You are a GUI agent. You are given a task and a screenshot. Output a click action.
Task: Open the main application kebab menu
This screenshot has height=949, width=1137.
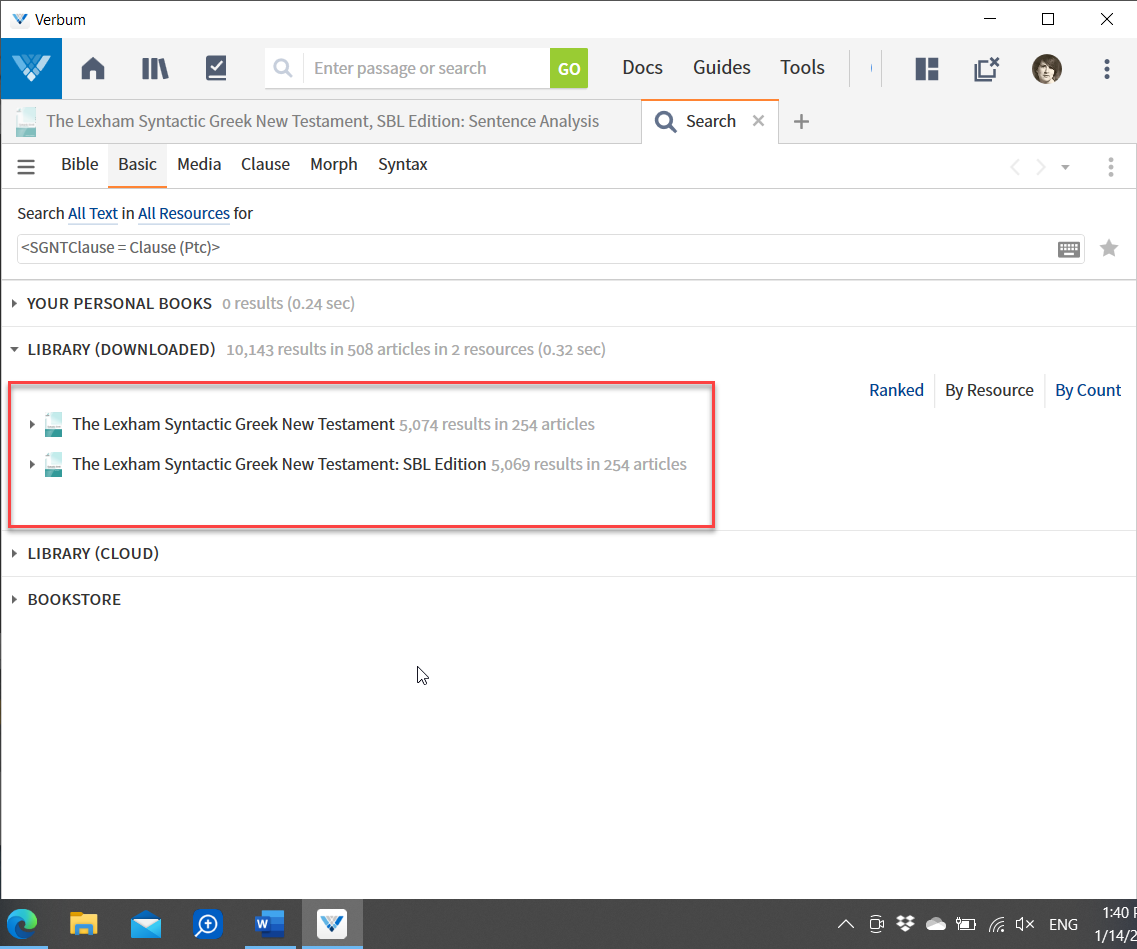pos(1107,69)
